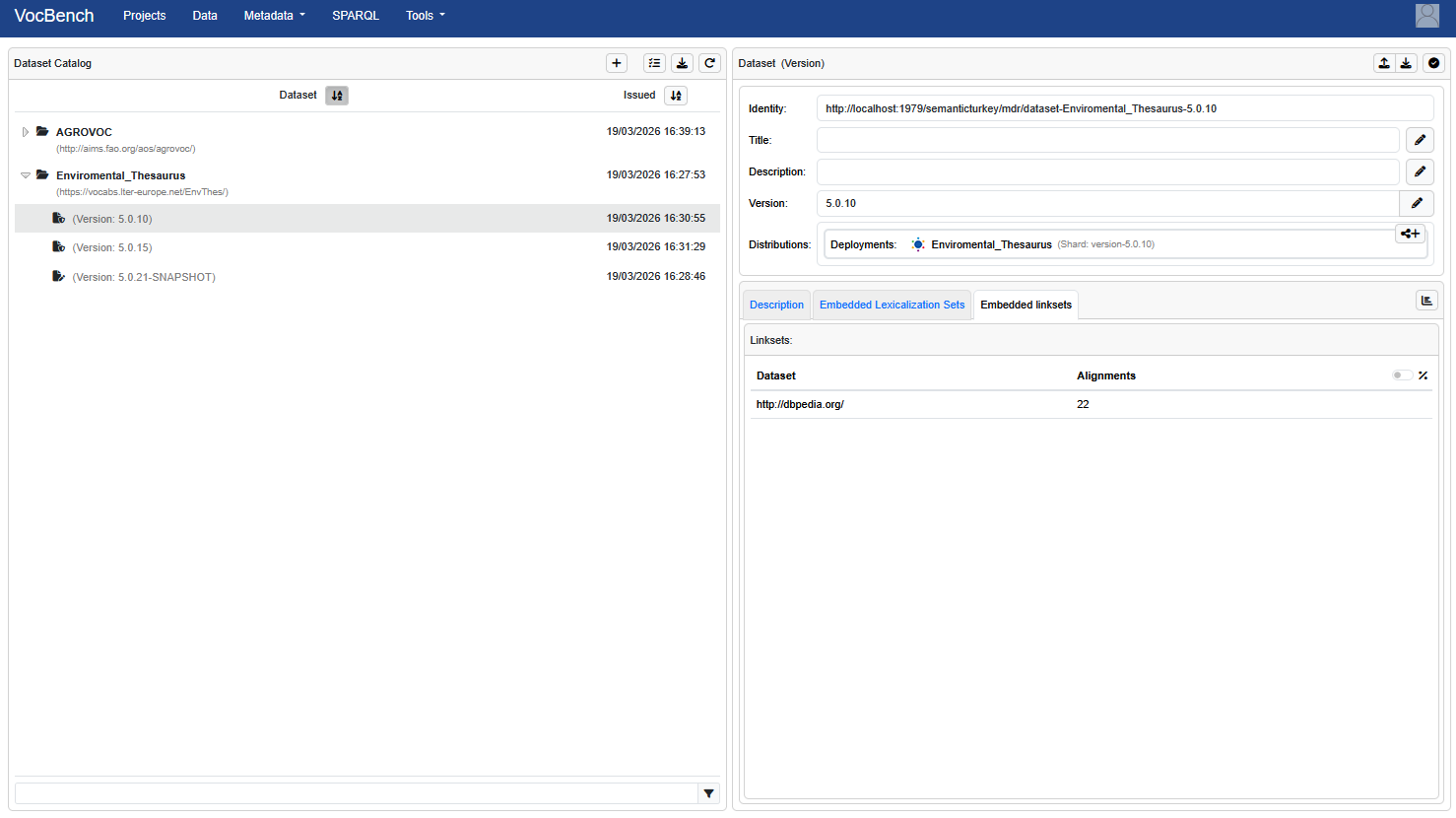Viewport: 1456px width, 818px height.
Task: Click the catalog filter funnel icon
Action: click(x=709, y=793)
